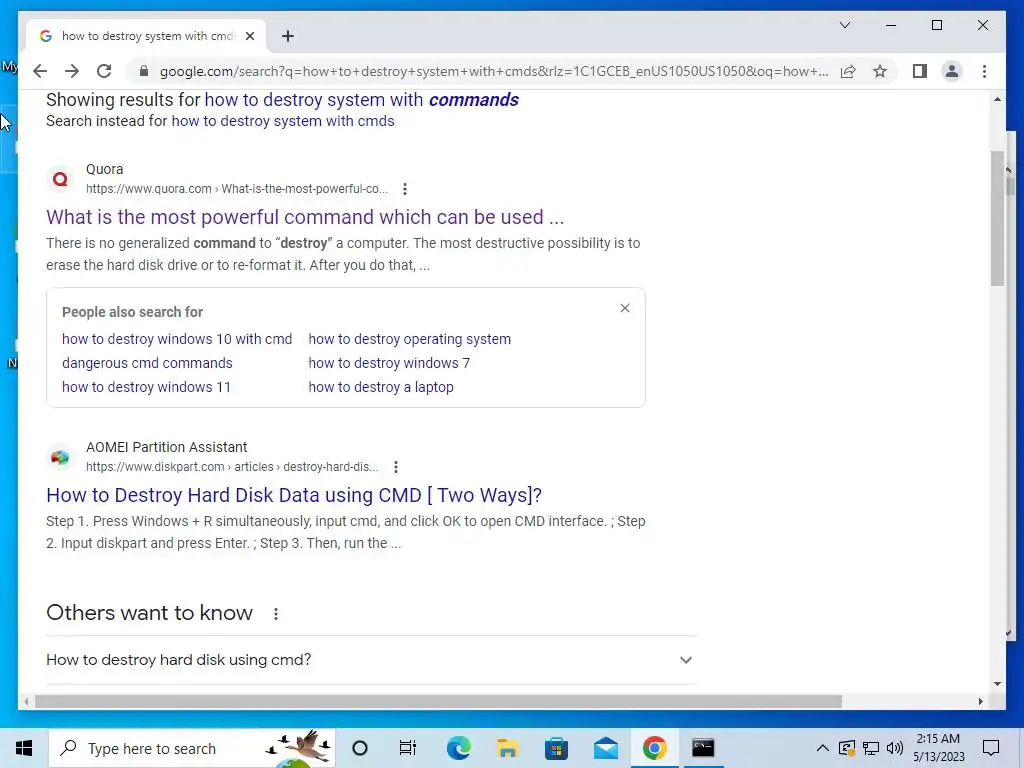
Task: Search instead for 'how to destroy system with cmds'
Action: (x=283, y=121)
